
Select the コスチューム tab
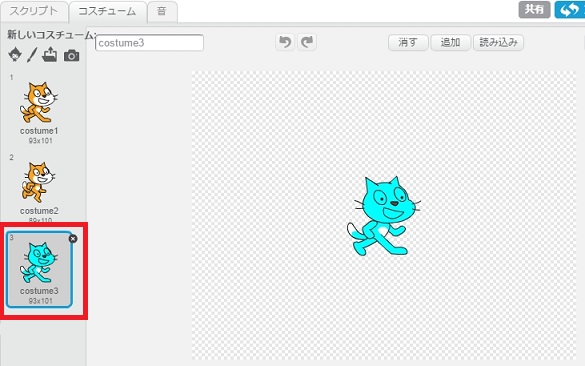107,11
